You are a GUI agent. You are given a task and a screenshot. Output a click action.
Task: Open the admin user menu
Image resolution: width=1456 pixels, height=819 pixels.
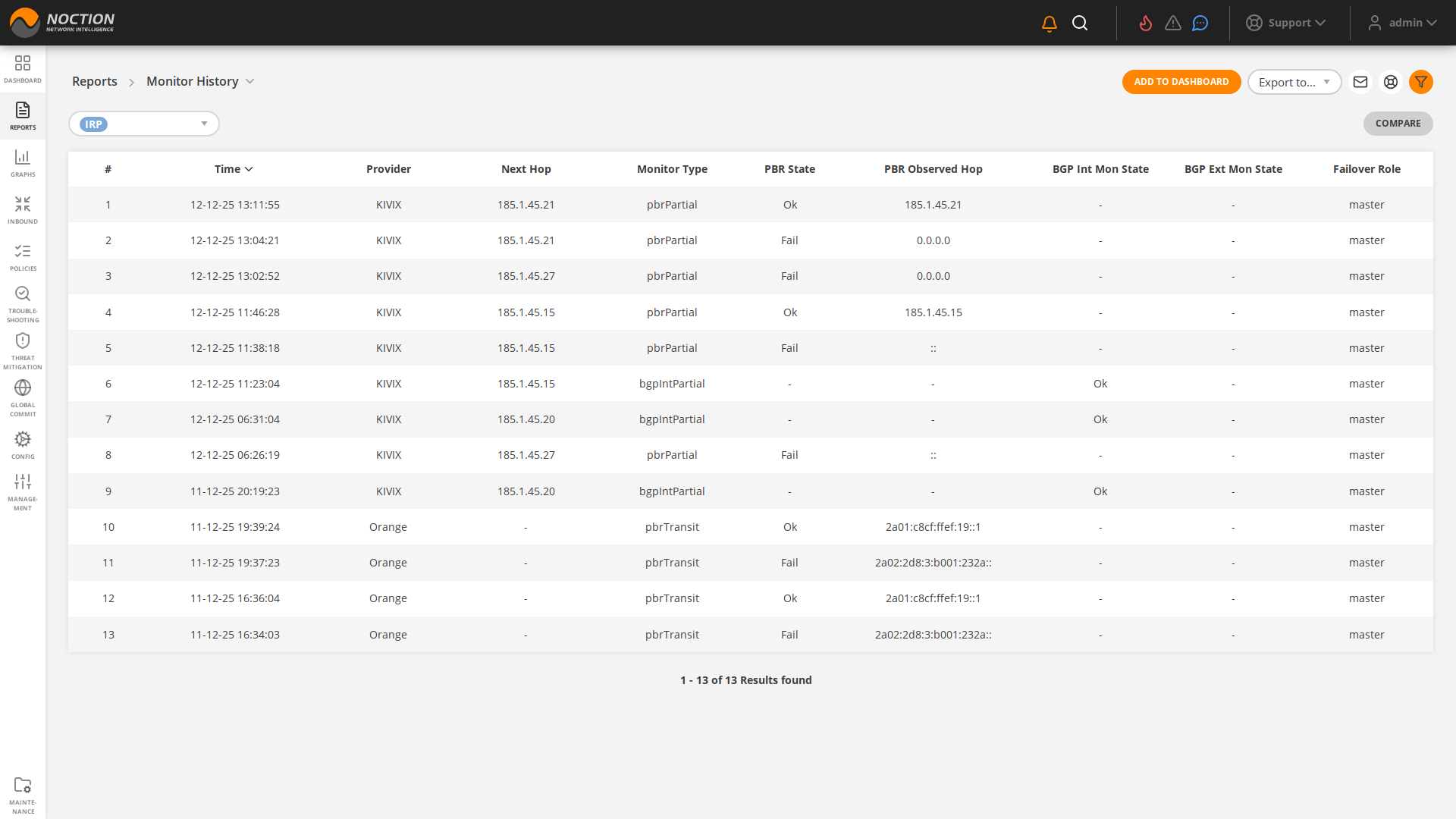pos(1402,23)
